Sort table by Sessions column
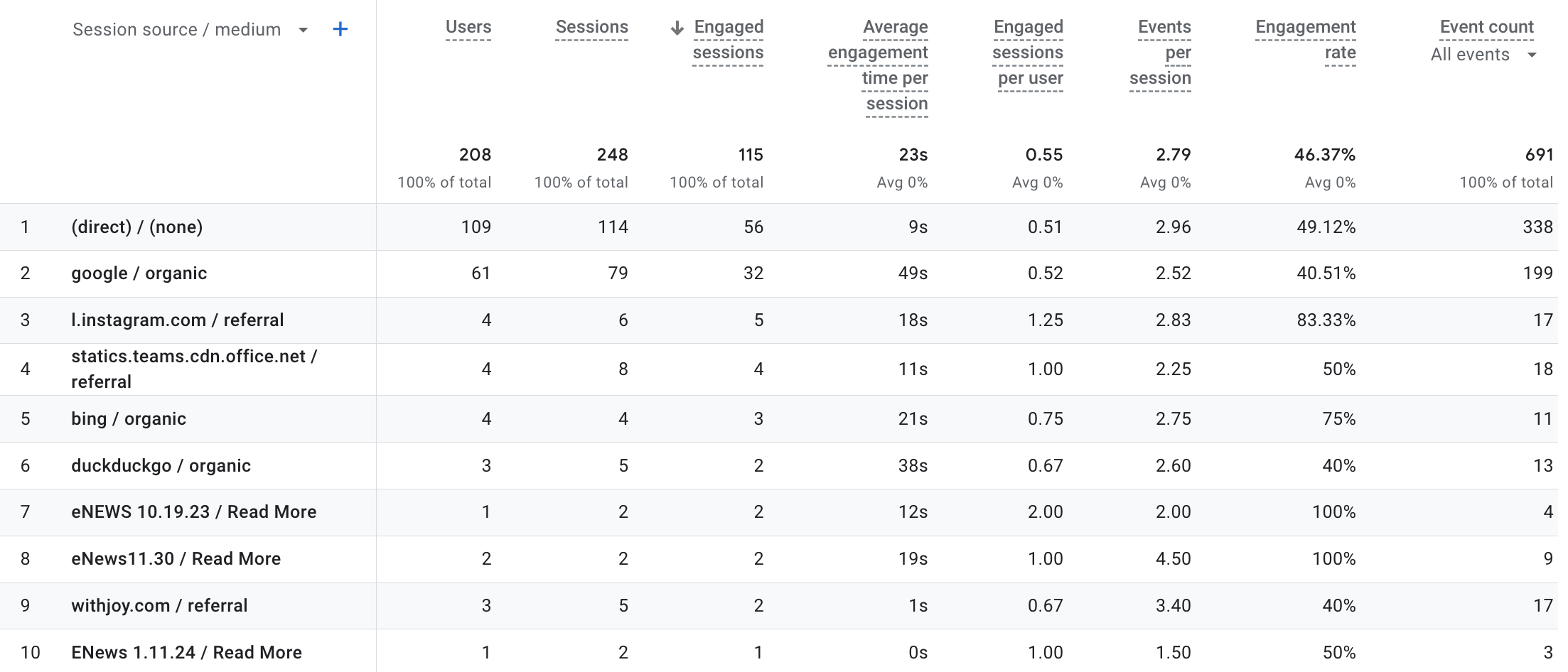The image size is (1568, 672). [591, 27]
